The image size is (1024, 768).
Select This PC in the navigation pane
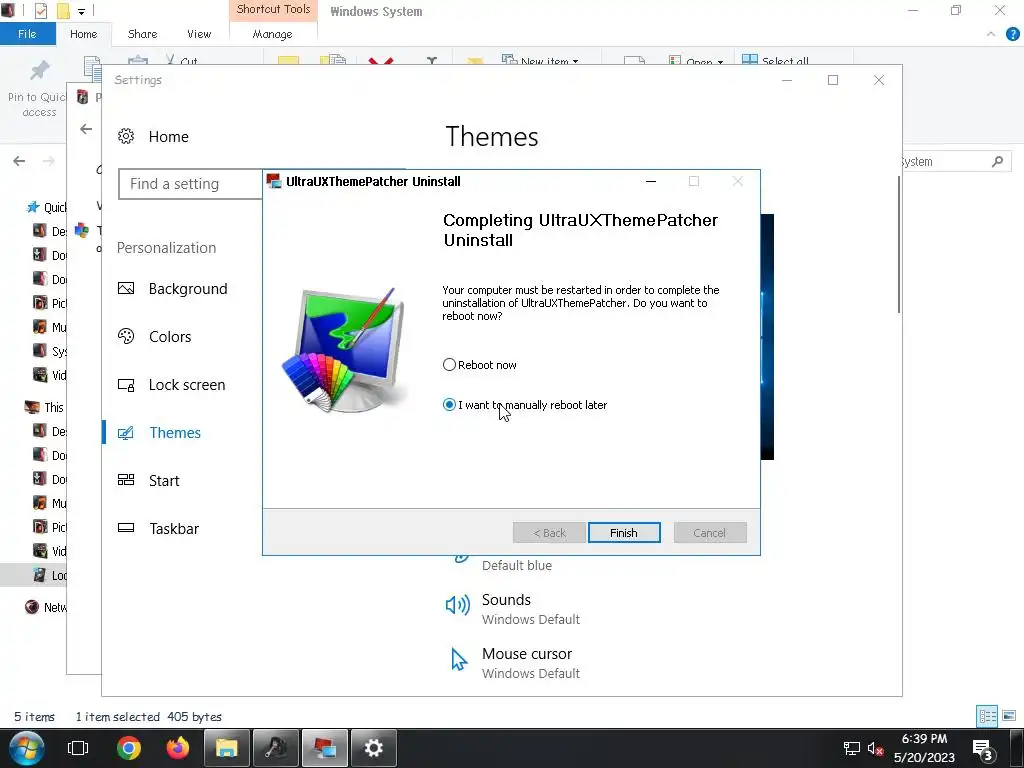click(x=44, y=407)
